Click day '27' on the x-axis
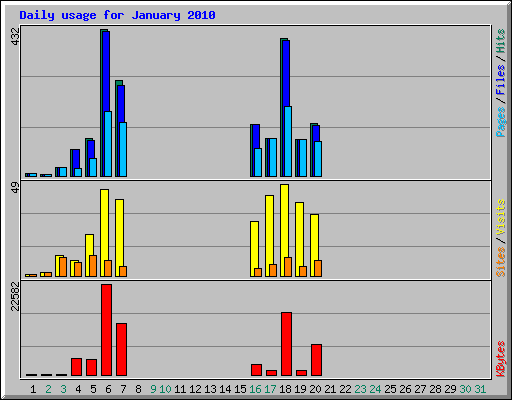This screenshot has height=400, width=512. pyautogui.click(x=420, y=389)
